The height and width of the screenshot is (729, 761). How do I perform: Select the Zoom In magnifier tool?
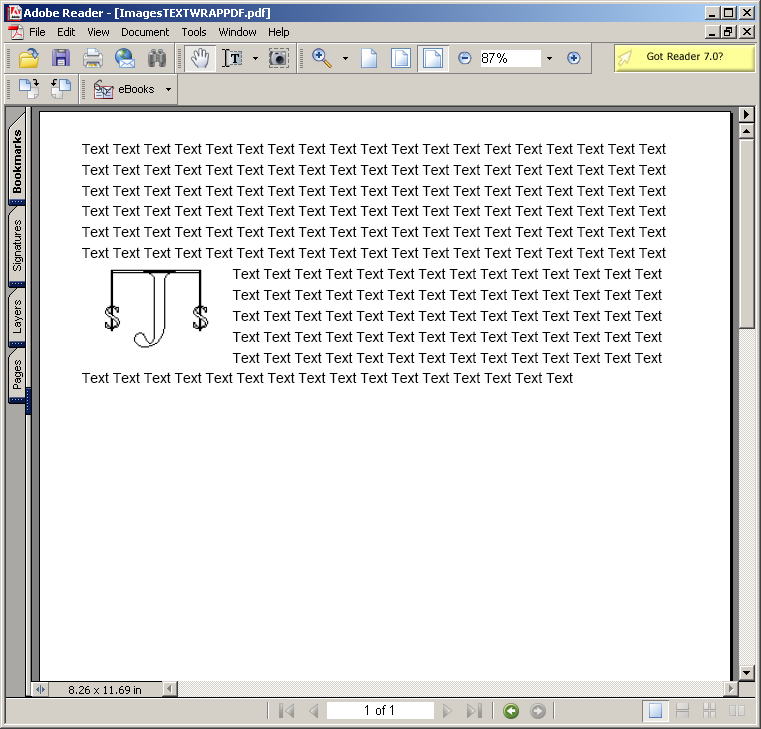click(321, 58)
